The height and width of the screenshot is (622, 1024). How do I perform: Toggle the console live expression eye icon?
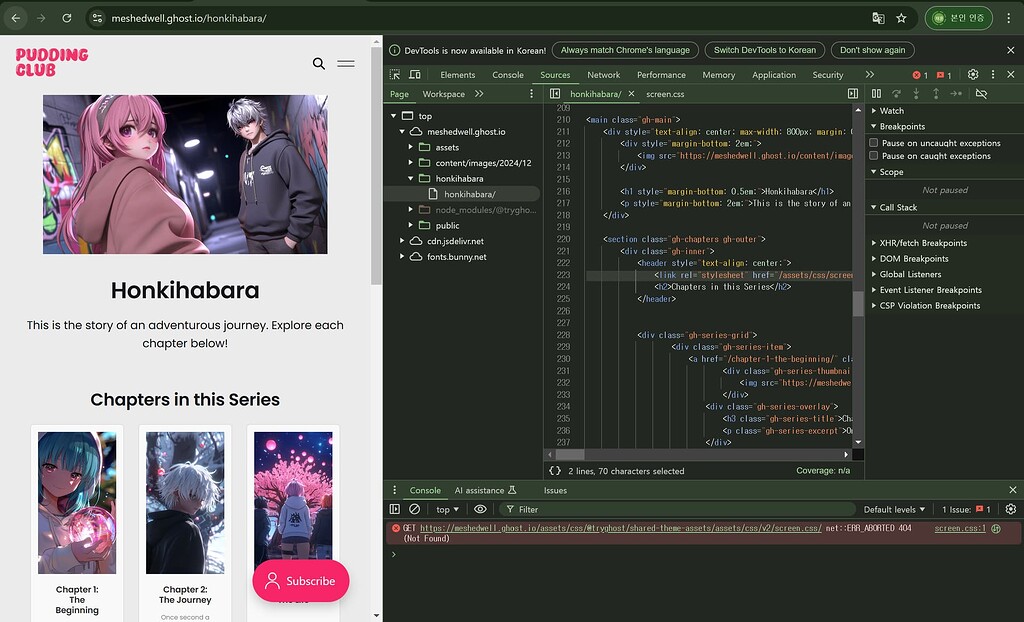click(x=480, y=510)
